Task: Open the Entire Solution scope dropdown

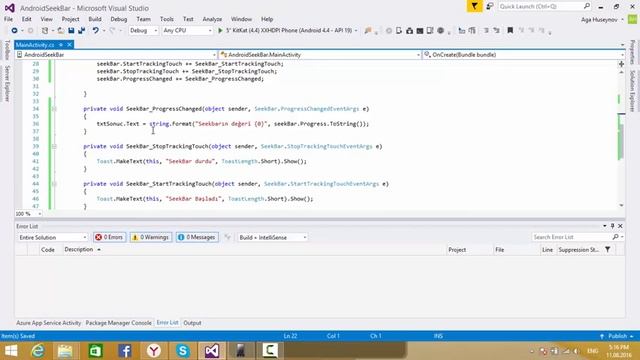Action: [x=53, y=238]
